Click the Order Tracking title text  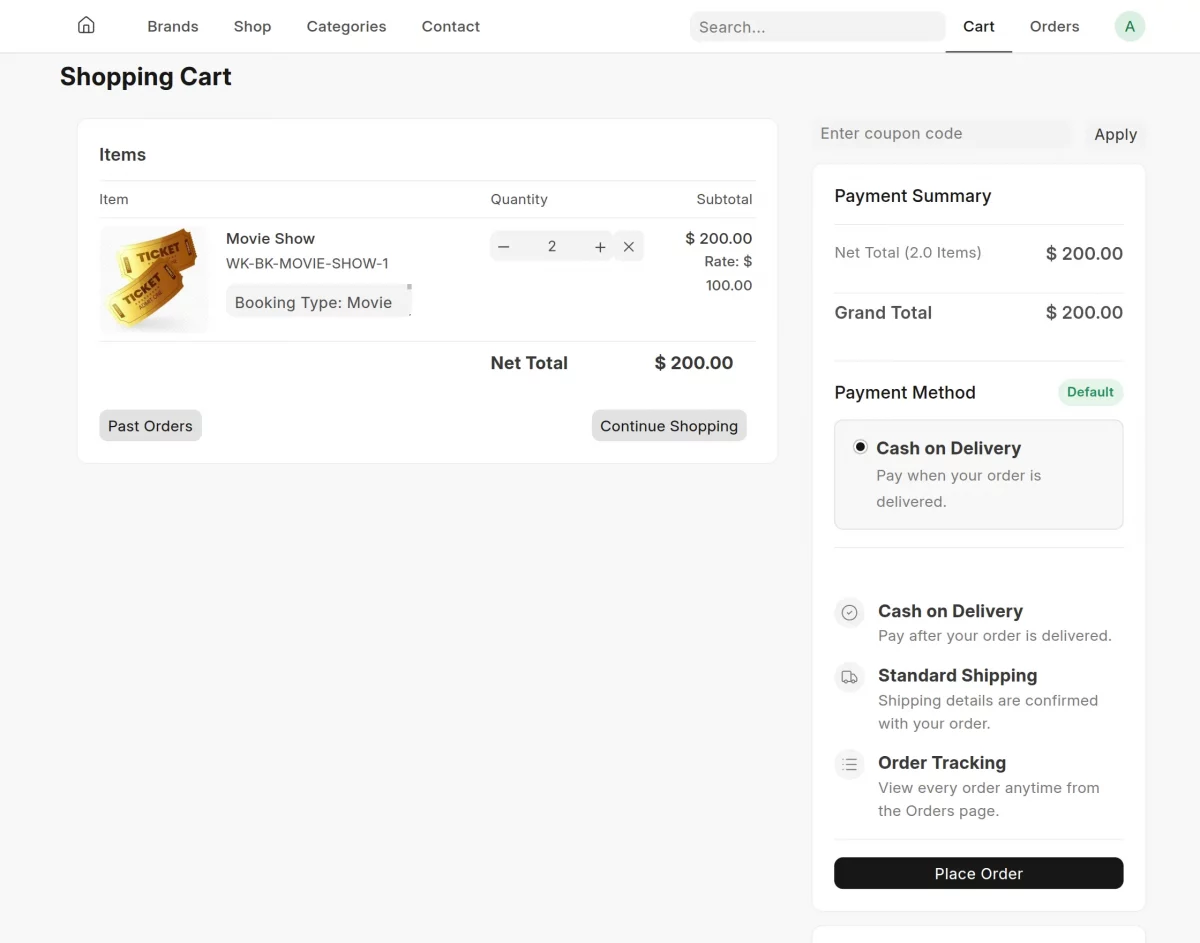(x=942, y=762)
